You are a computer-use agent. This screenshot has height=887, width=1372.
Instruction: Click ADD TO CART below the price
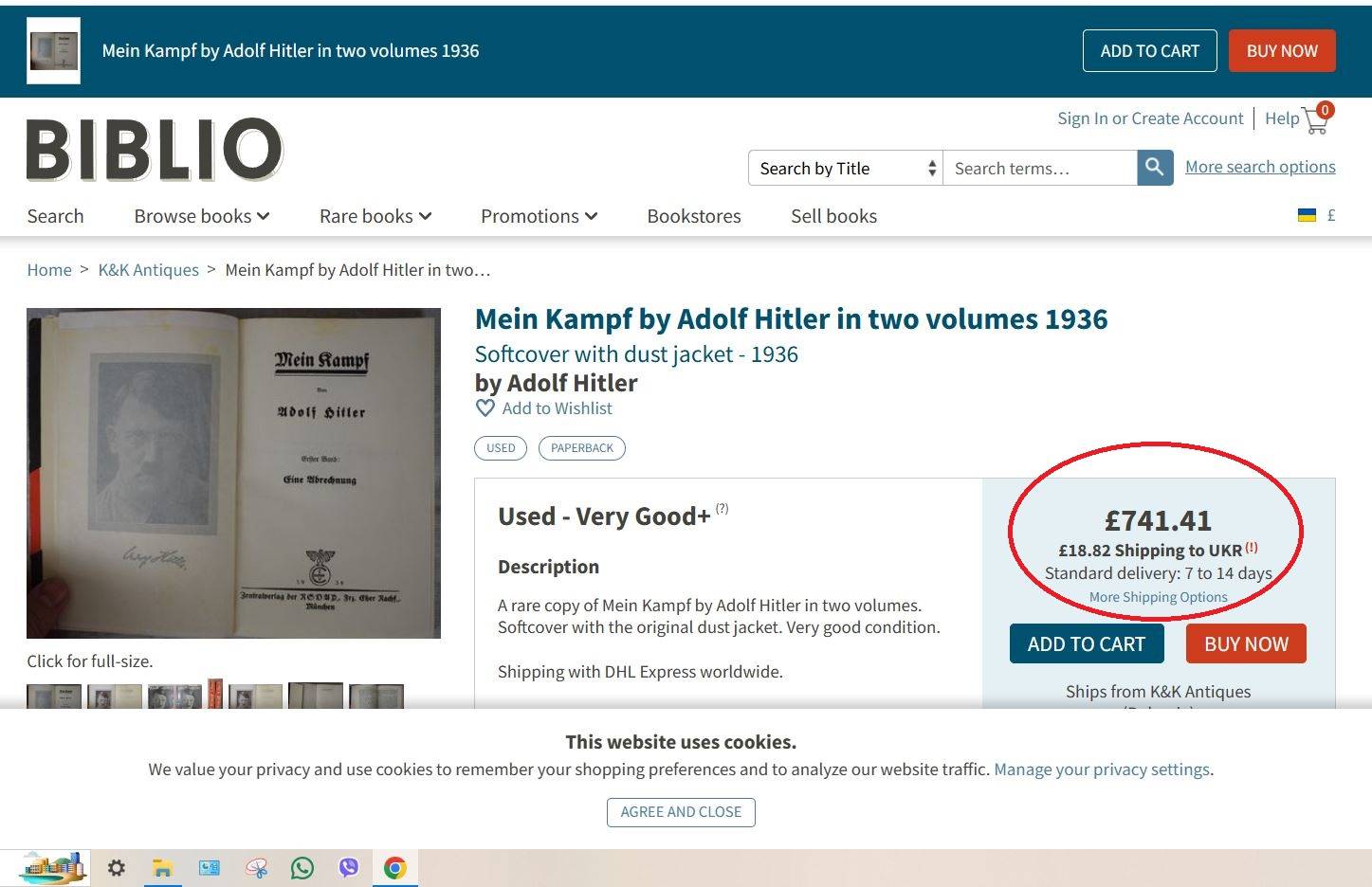pyautogui.click(x=1087, y=644)
